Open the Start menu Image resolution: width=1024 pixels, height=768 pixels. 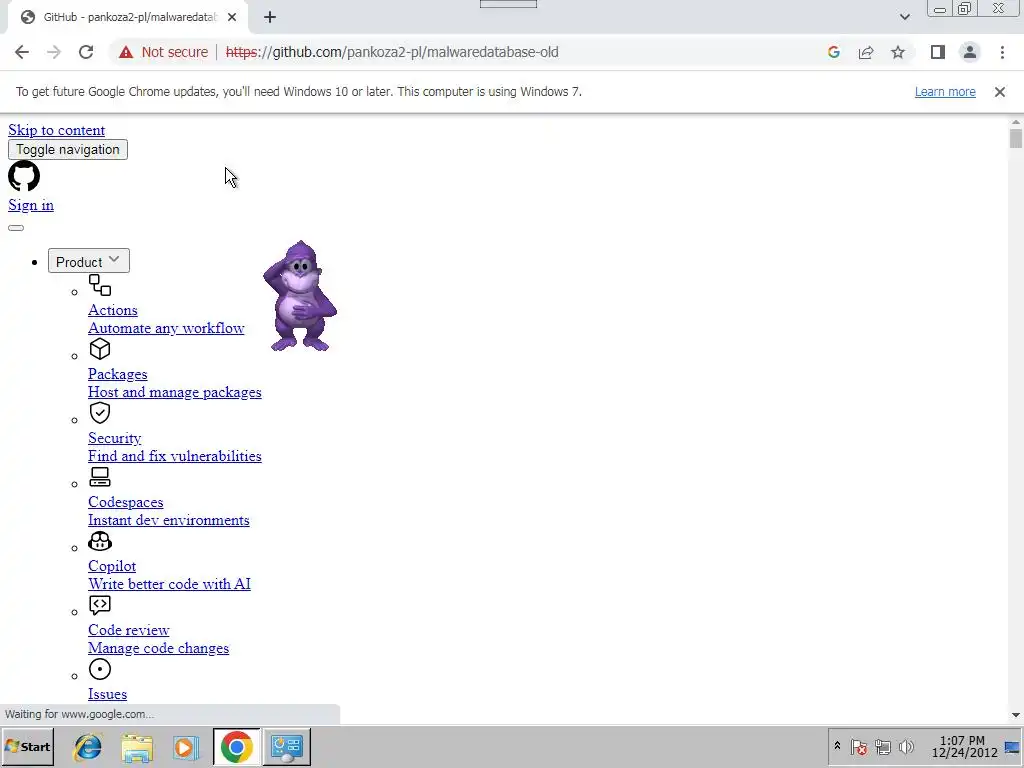click(x=27, y=746)
